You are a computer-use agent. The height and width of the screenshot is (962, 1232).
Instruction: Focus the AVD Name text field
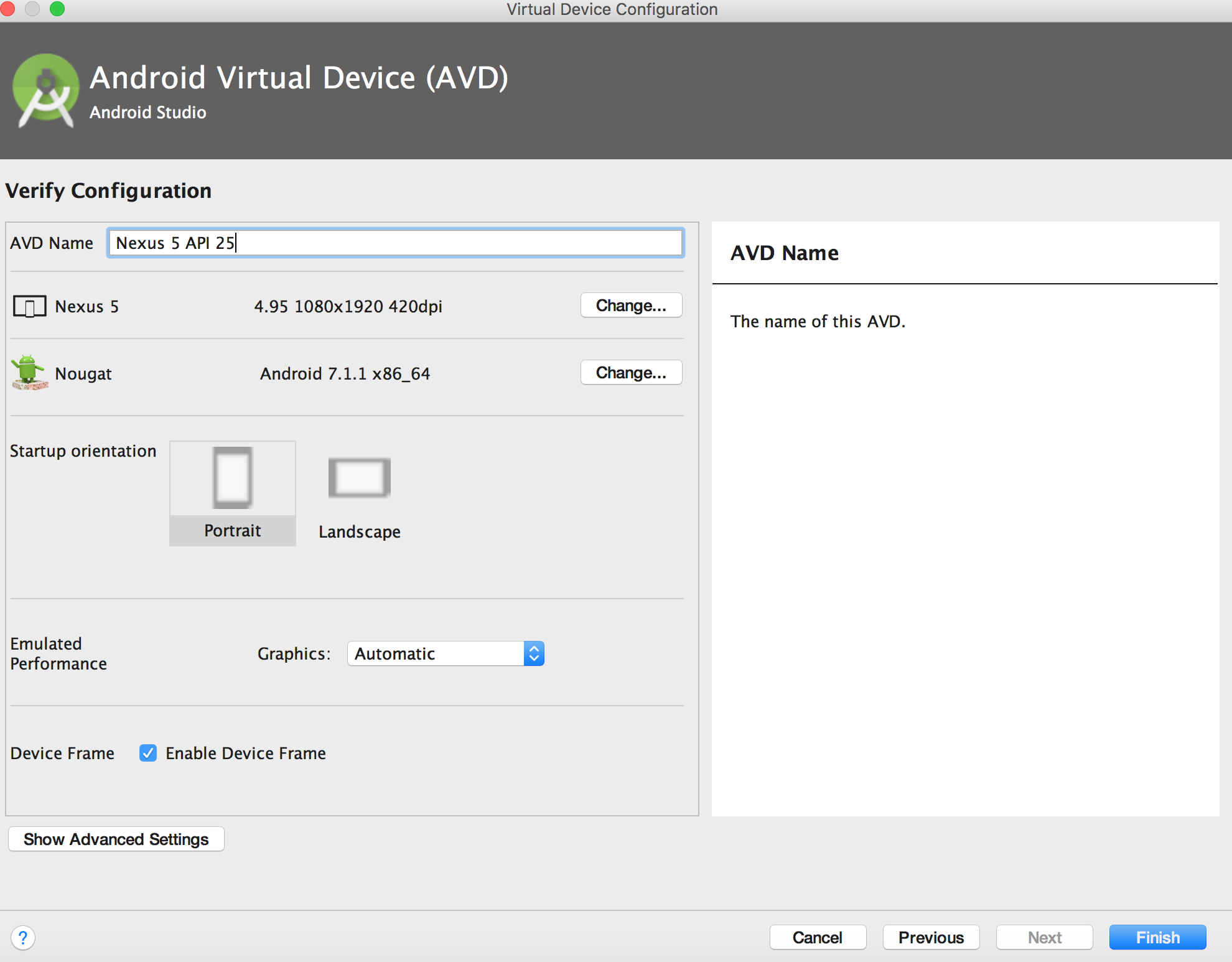(x=396, y=243)
